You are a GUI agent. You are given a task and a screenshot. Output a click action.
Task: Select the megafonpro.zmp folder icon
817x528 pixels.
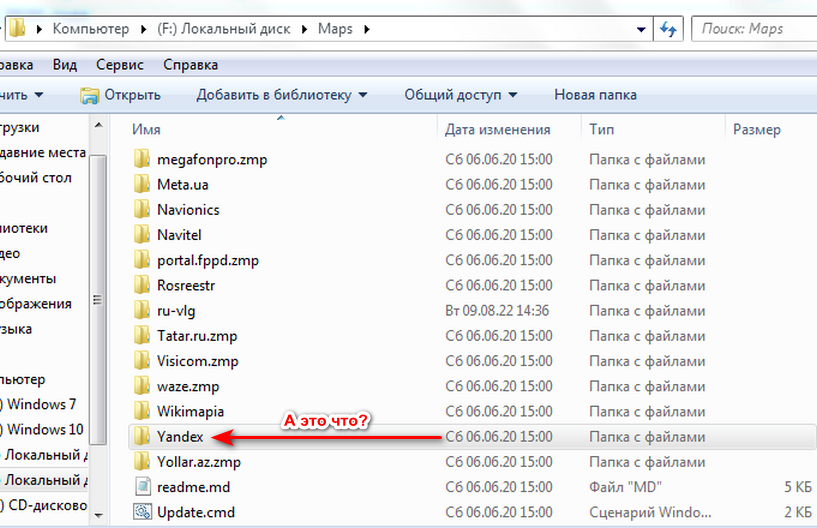(x=141, y=159)
